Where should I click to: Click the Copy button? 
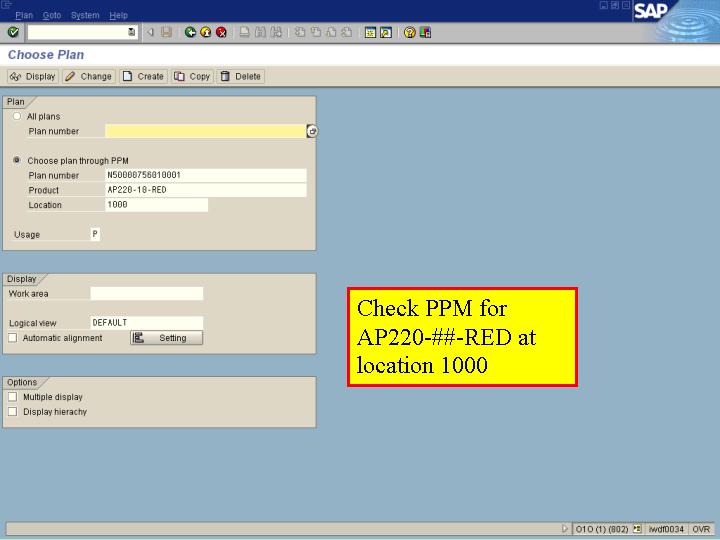[192, 76]
